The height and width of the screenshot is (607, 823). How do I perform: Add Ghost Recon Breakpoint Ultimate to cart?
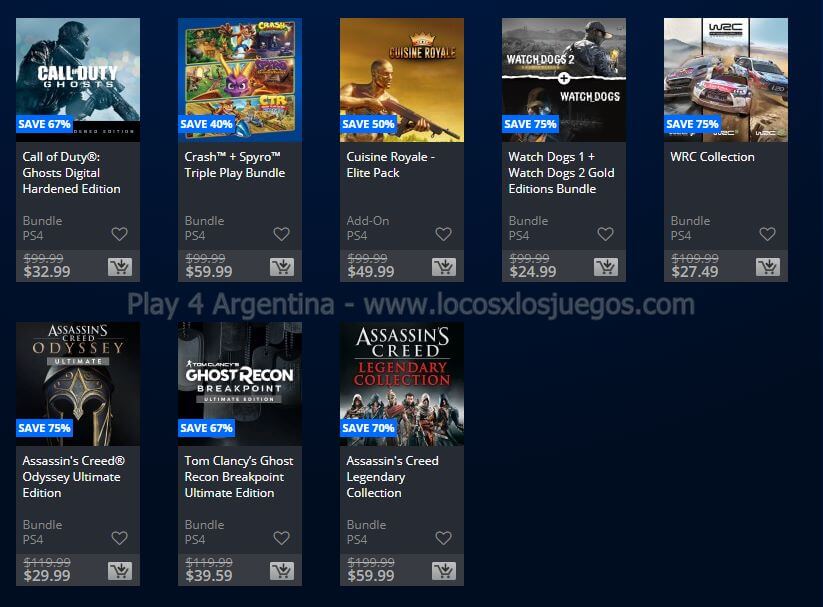(x=282, y=571)
